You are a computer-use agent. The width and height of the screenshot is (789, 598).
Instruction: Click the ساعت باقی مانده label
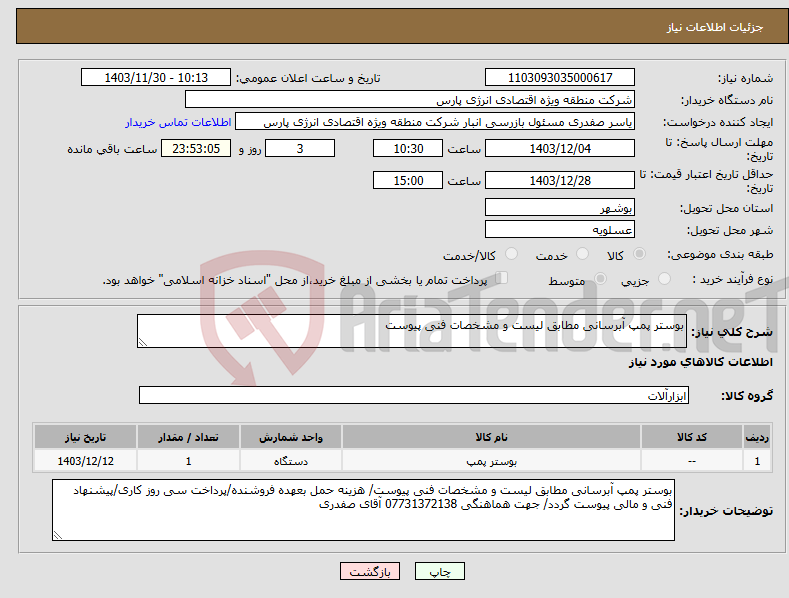(112, 150)
